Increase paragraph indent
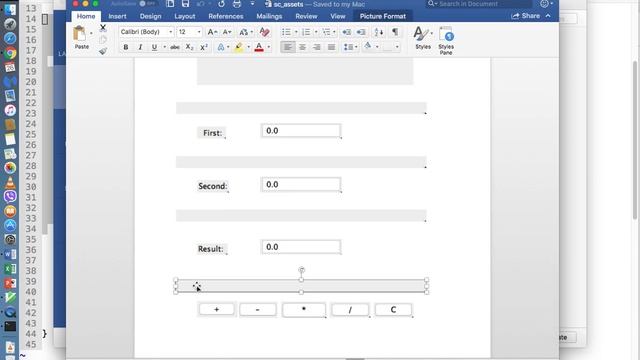This screenshot has height=360, width=640. (361, 32)
